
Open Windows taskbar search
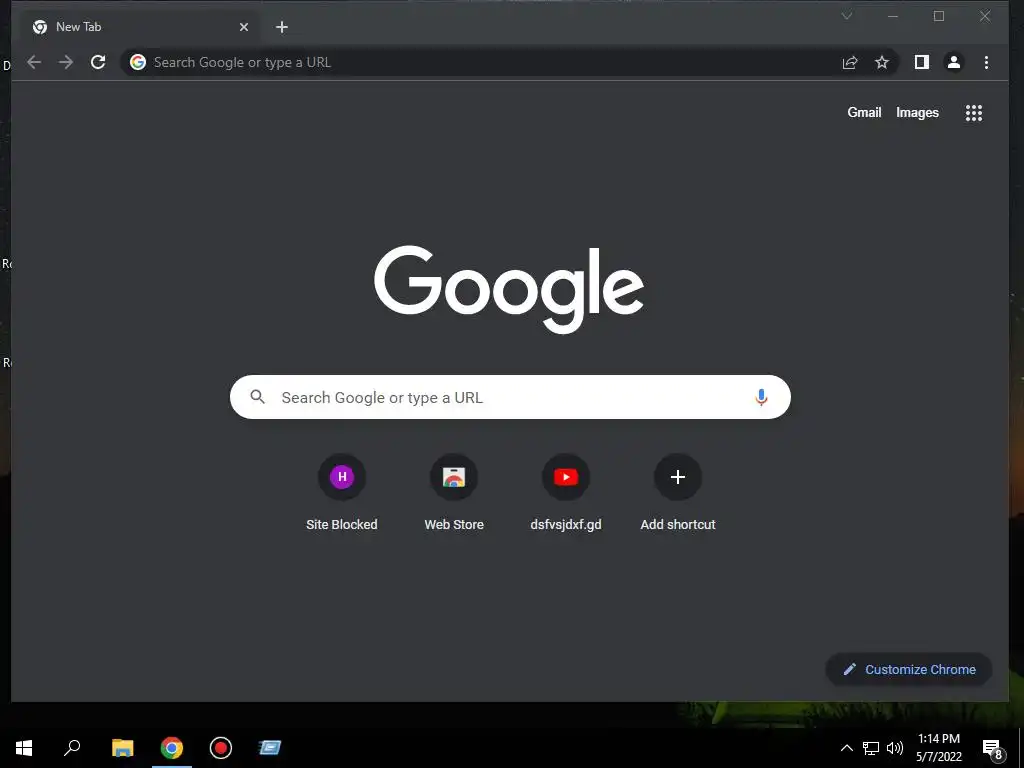[72, 748]
